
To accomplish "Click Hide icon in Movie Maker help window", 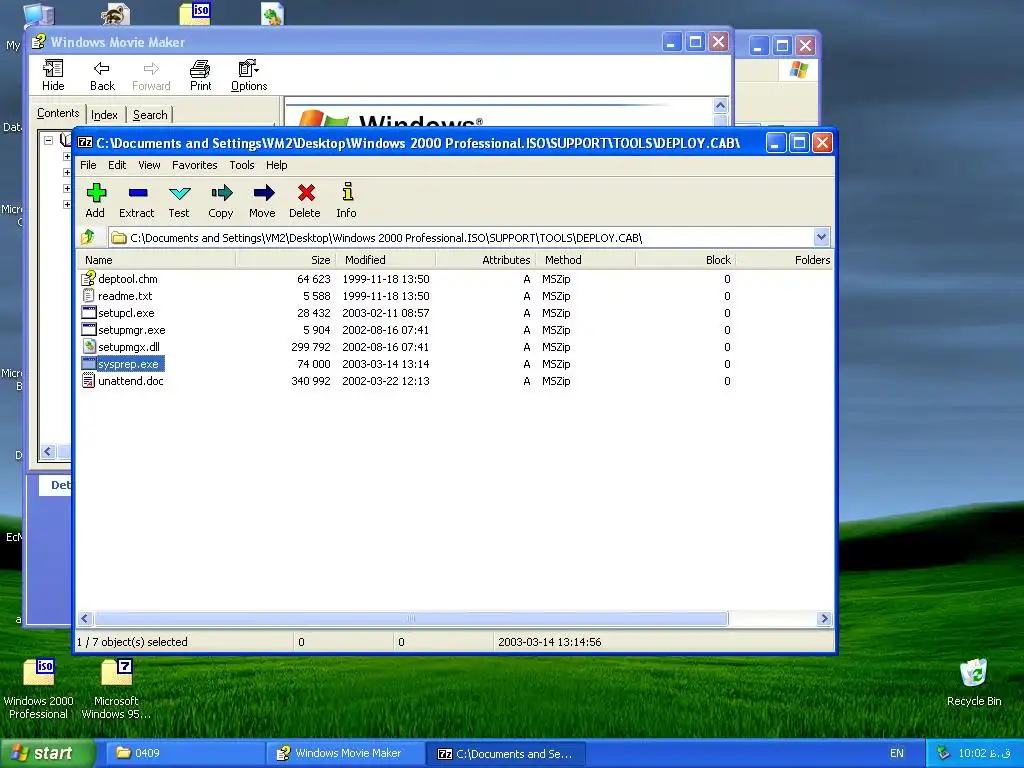I will [x=53, y=69].
